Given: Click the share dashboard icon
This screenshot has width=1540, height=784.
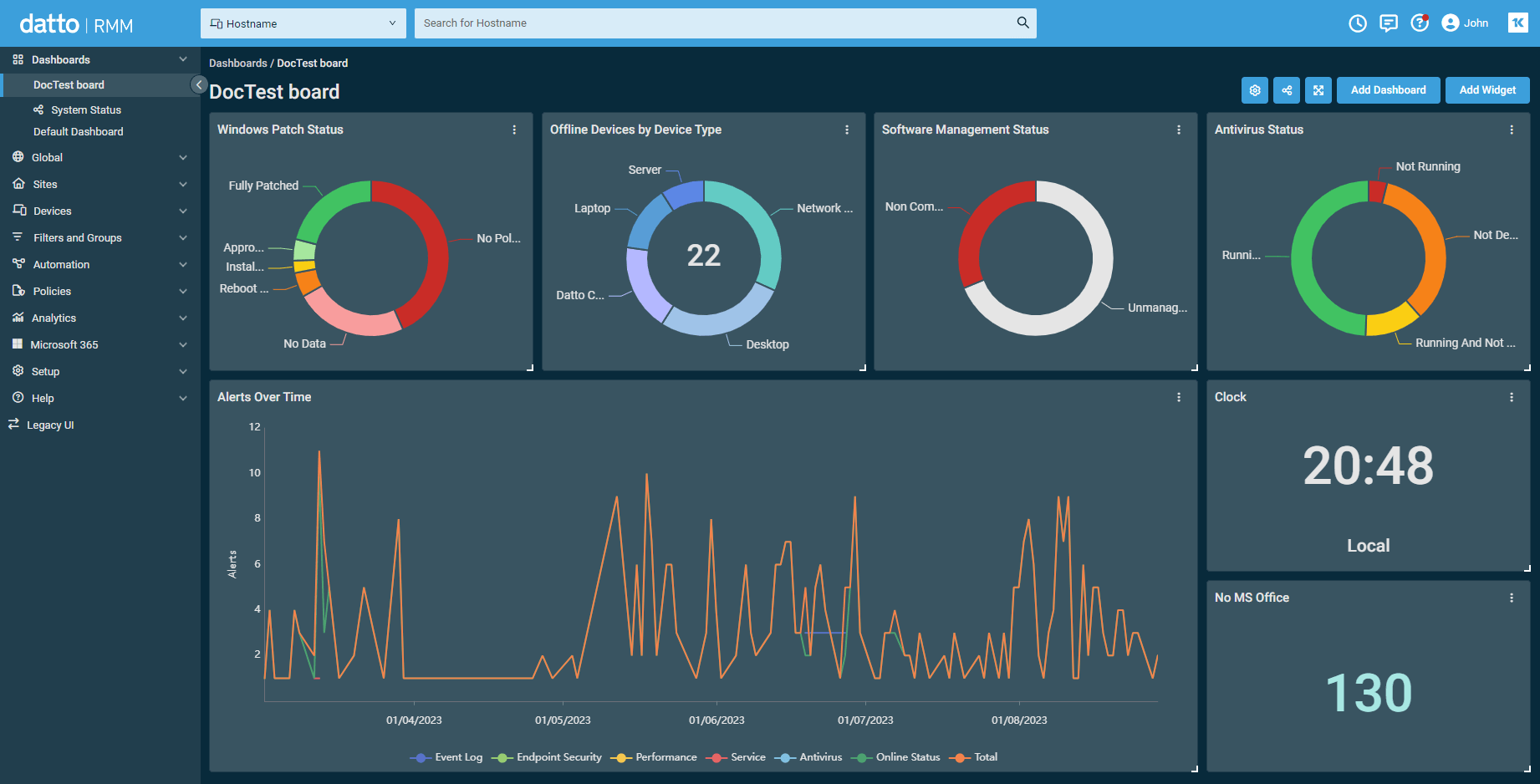Looking at the screenshot, I should pos(1287,89).
